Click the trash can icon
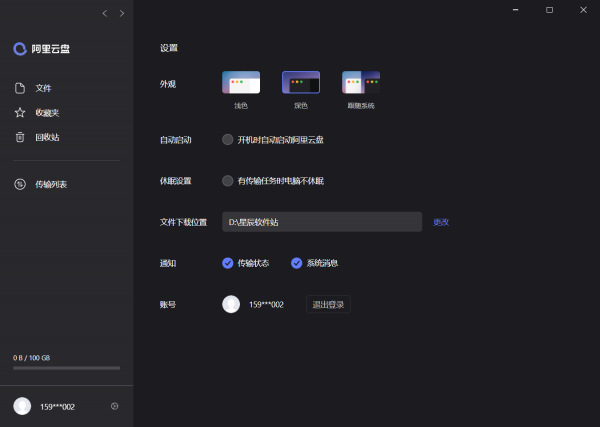600x427 pixels. pyautogui.click(x=20, y=137)
